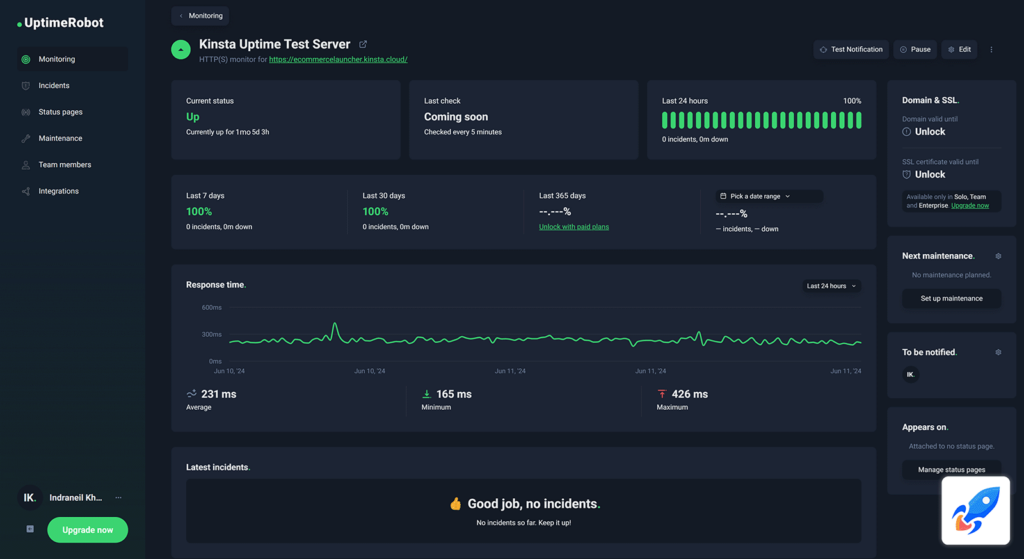Open the Pick a date range dropdown
This screenshot has width=1024, height=559.
pyautogui.click(x=769, y=196)
